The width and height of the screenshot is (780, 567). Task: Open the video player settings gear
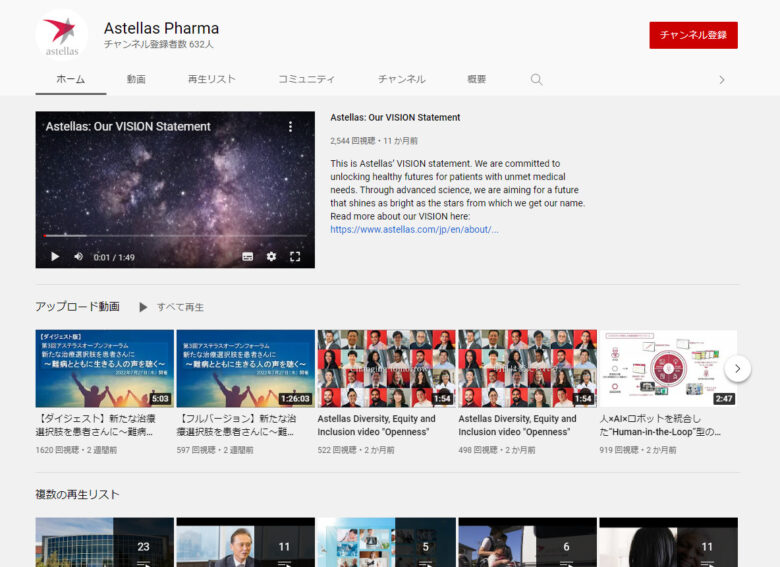click(271, 257)
